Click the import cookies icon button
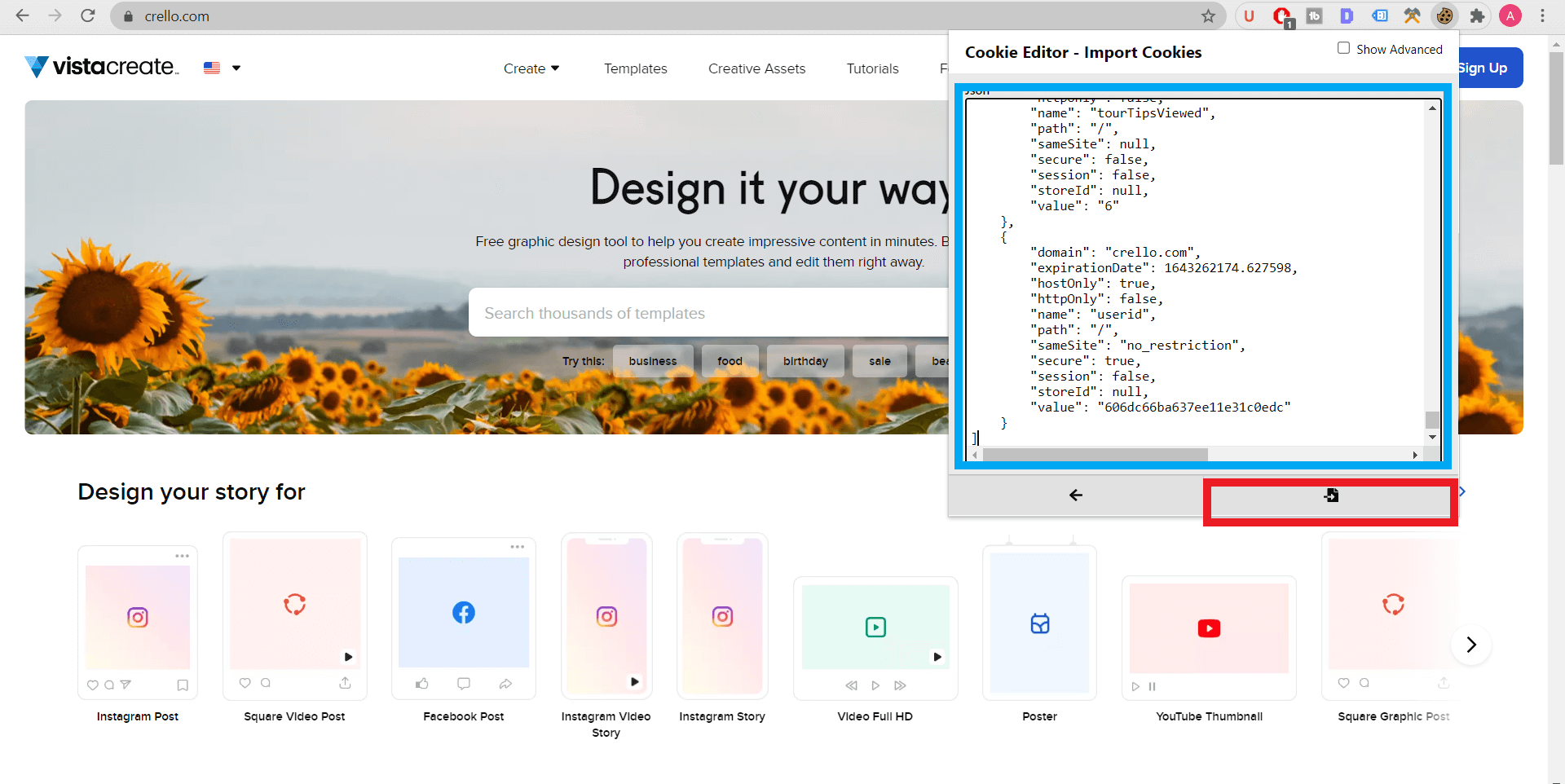Image resolution: width=1565 pixels, height=784 pixels. [x=1331, y=496]
